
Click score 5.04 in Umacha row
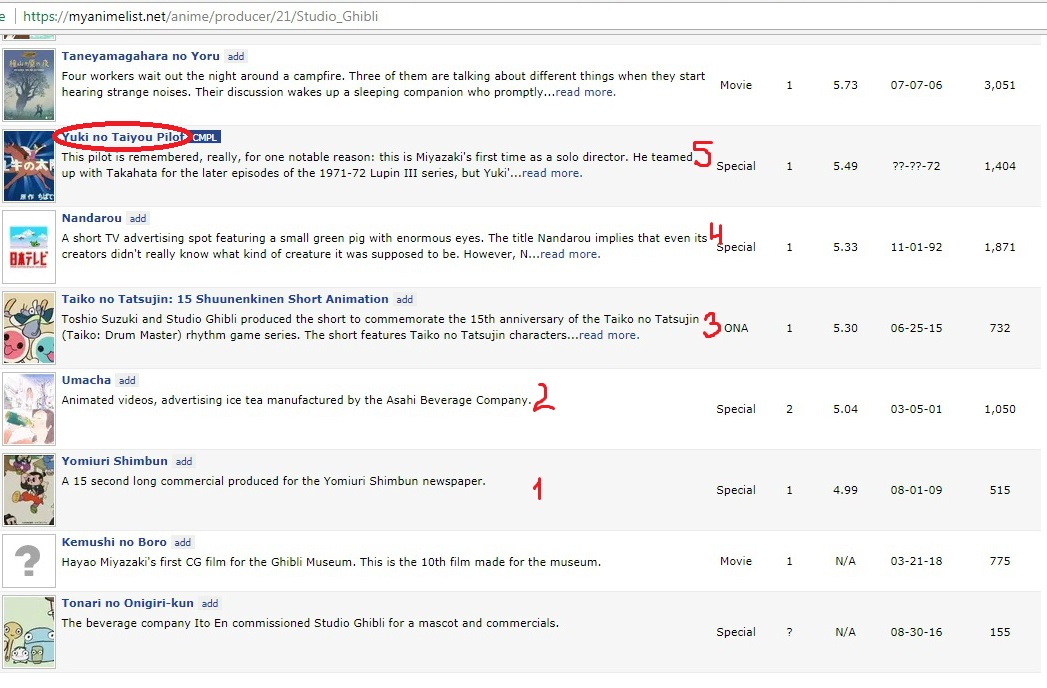click(x=845, y=408)
